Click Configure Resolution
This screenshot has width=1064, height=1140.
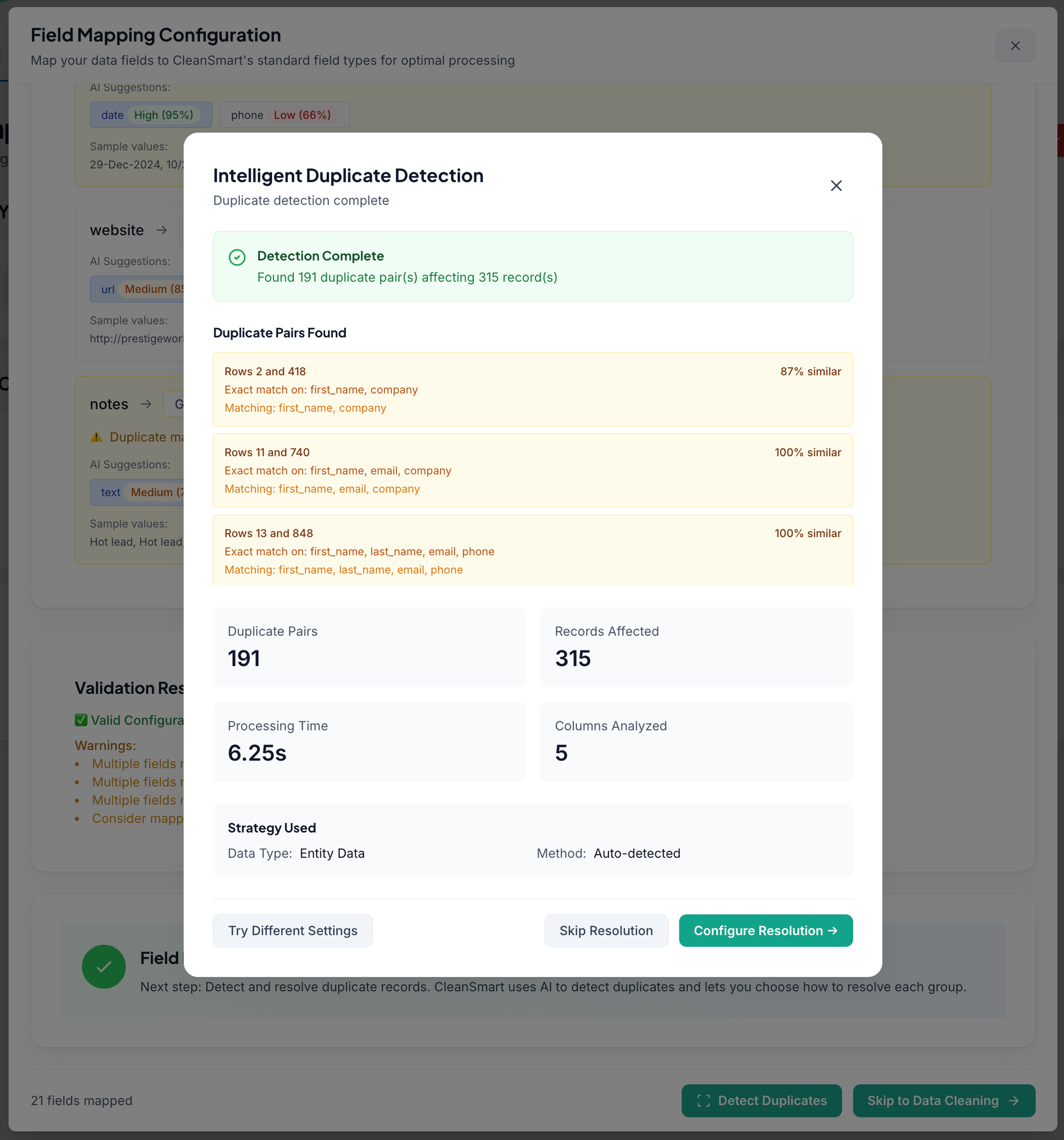point(765,930)
